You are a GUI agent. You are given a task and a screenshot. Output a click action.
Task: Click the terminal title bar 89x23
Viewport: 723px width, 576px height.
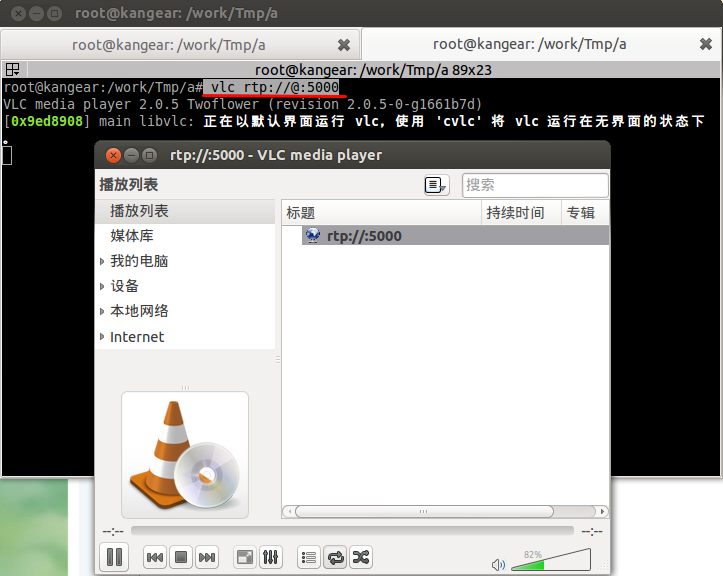point(373,70)
